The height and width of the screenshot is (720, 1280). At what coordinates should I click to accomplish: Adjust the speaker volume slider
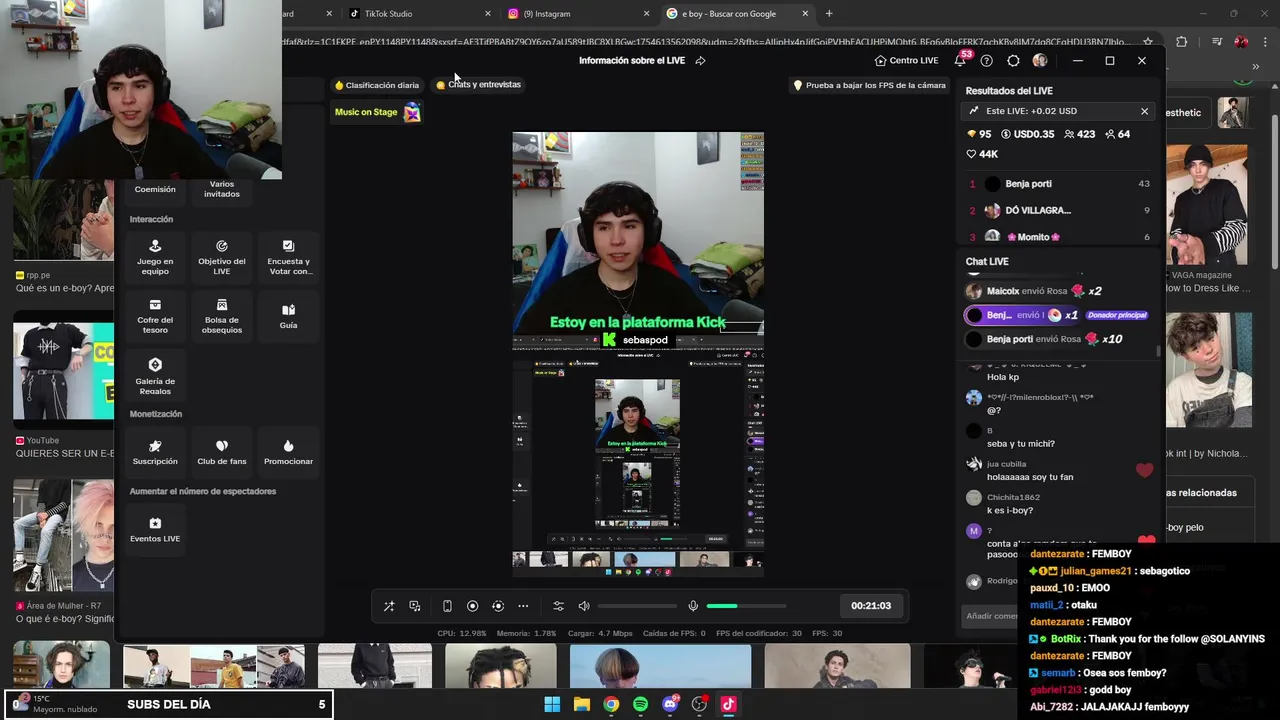tap(637, 606)
